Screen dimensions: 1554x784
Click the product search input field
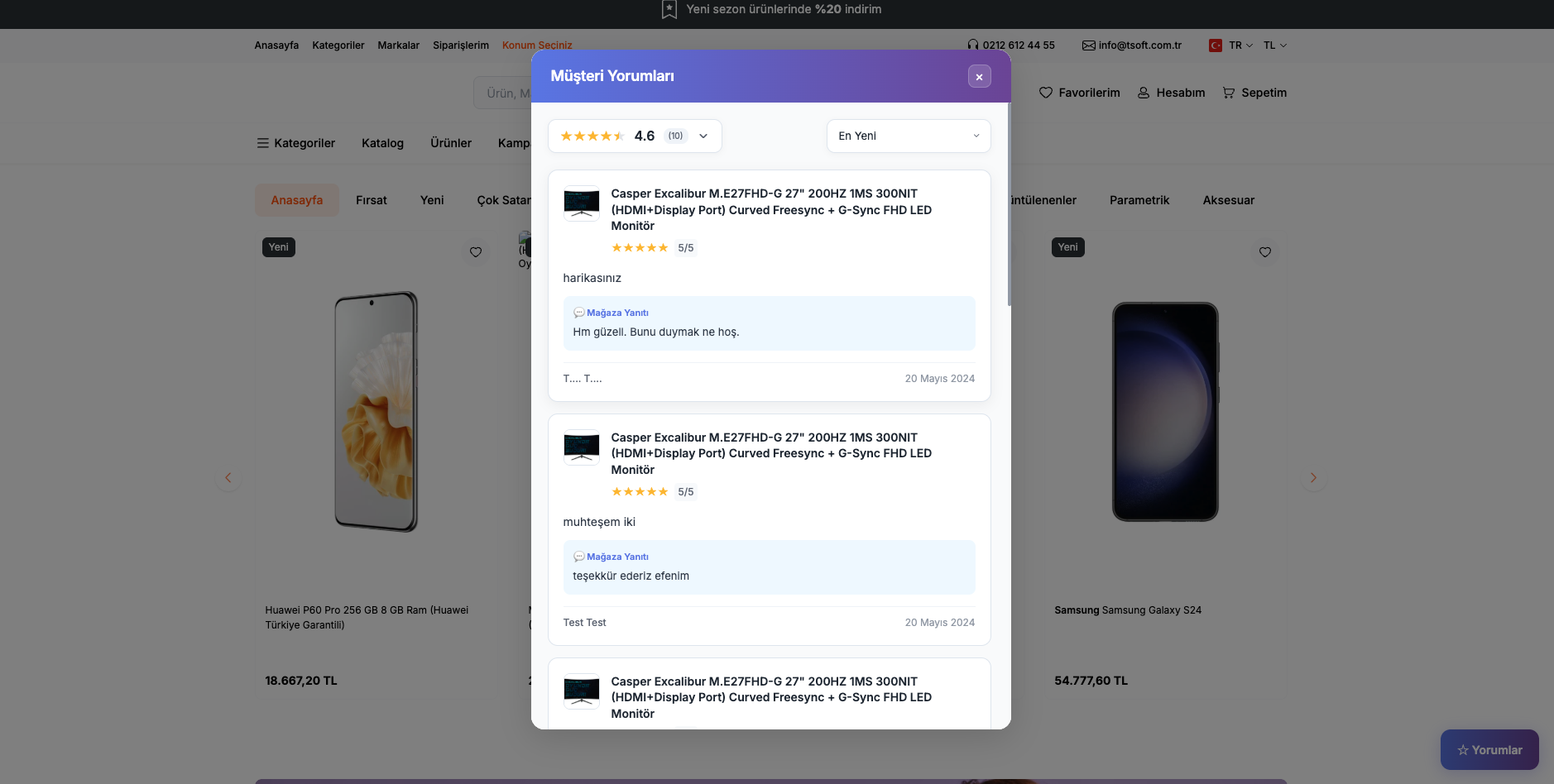pos(502,93)
